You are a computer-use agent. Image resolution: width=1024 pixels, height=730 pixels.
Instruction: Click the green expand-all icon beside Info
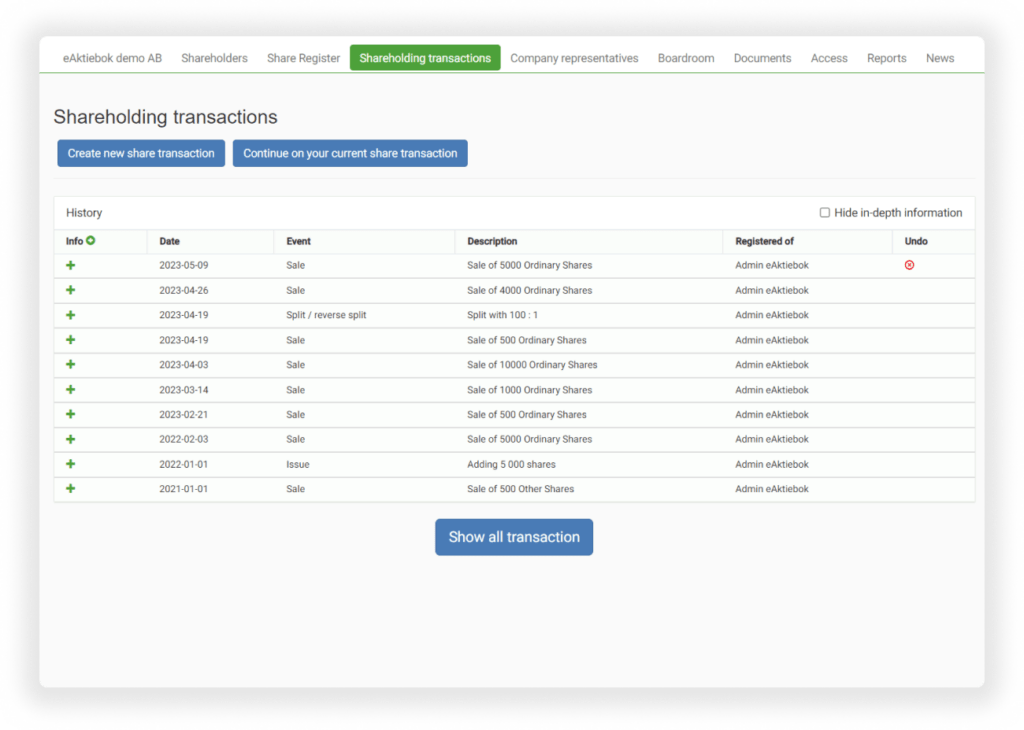(x=91, y=240)
